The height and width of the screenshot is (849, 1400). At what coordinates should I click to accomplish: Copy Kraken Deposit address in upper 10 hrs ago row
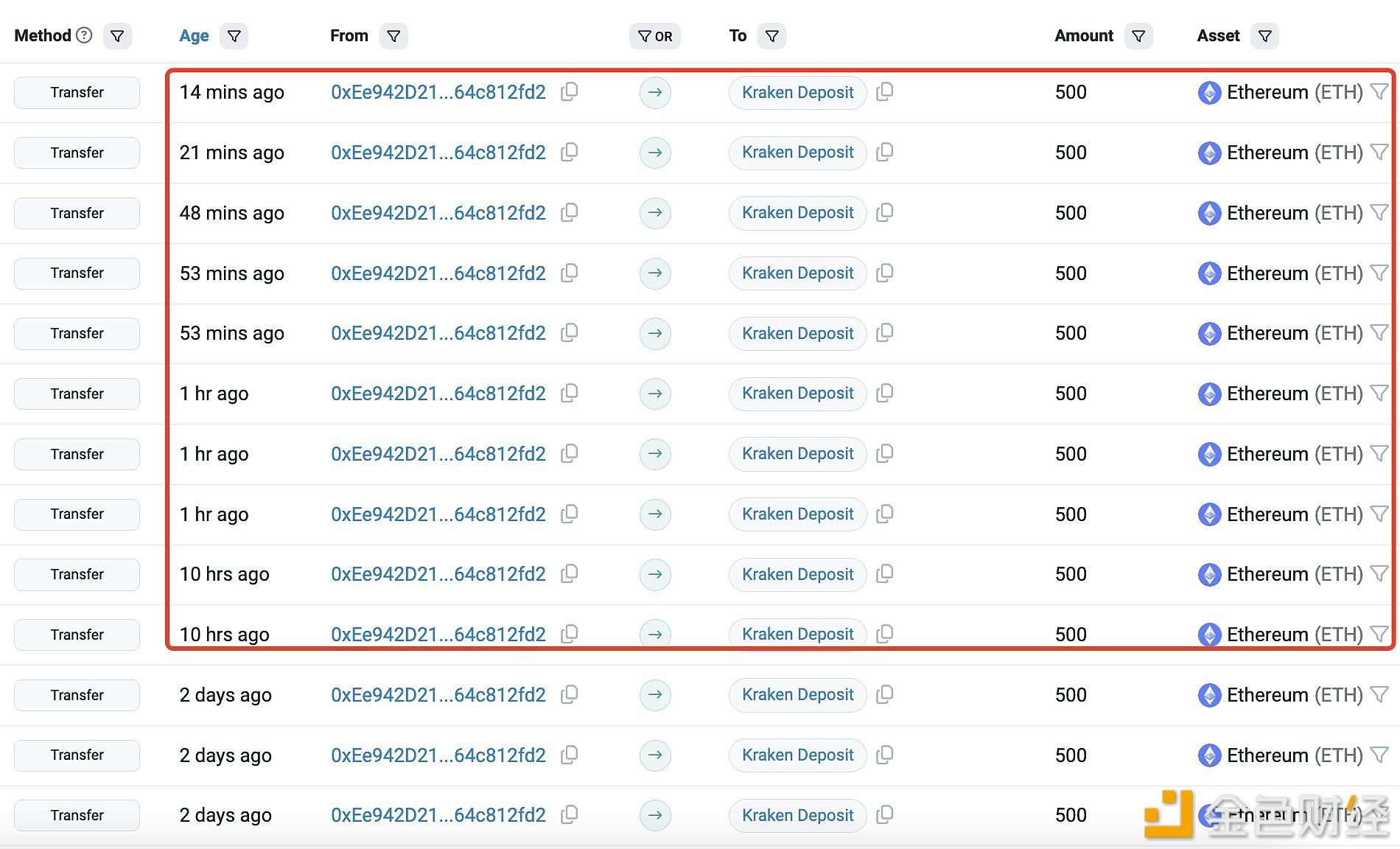(x=885, y=573)
